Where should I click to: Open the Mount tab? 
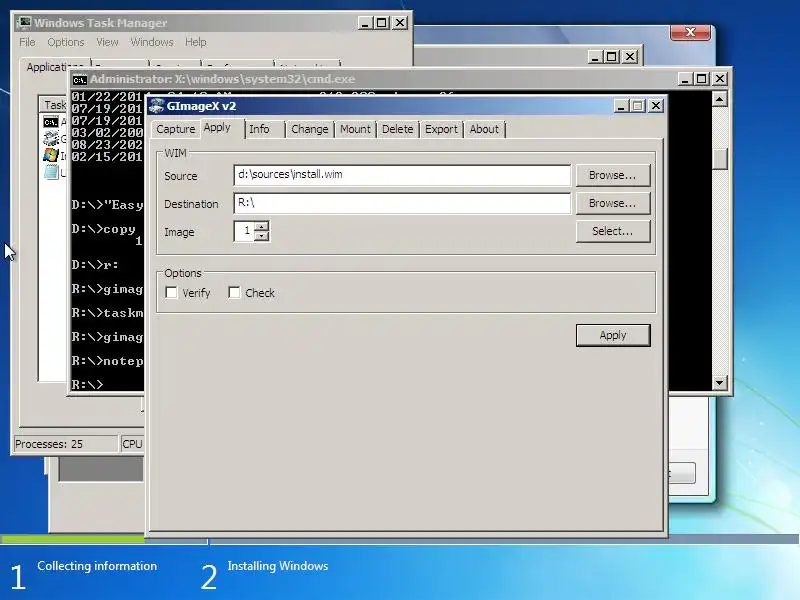point(355,129)
